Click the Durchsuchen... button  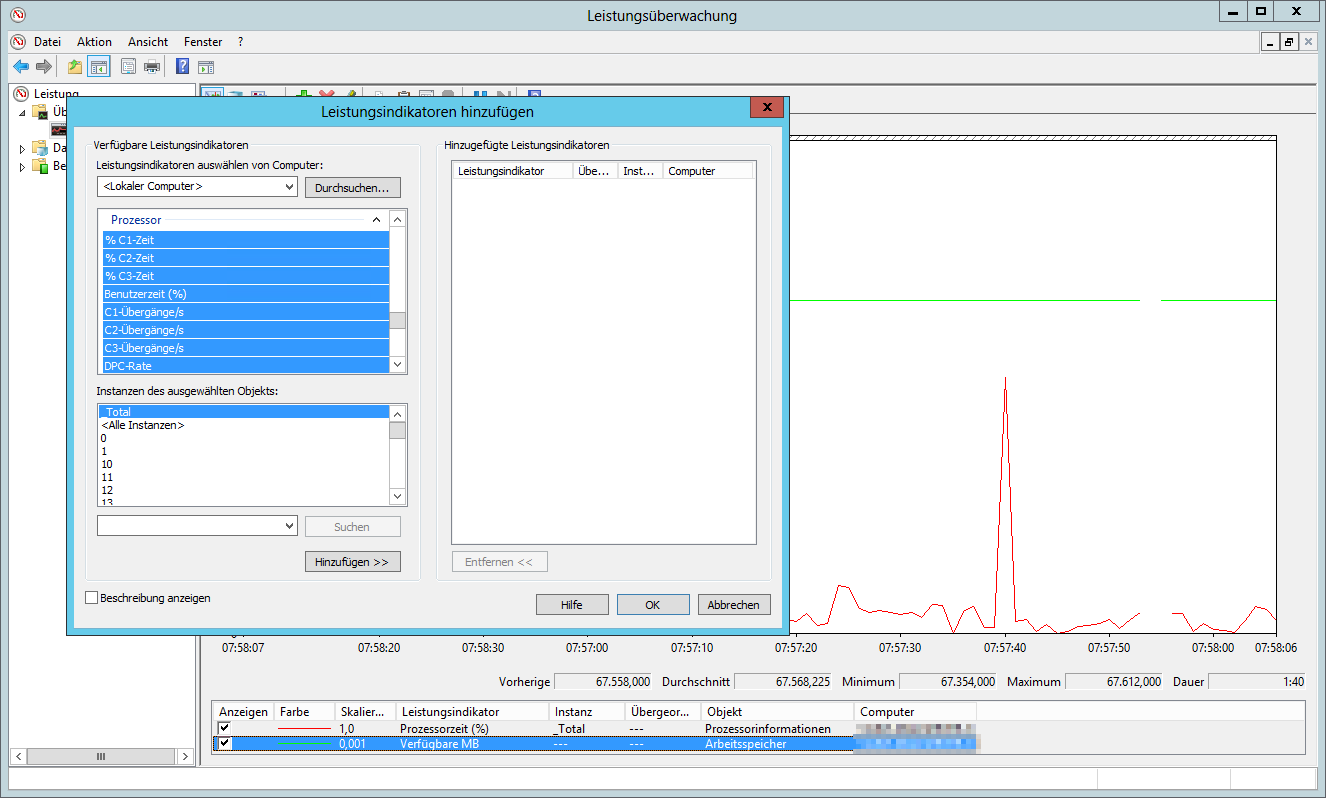point(352,188)
